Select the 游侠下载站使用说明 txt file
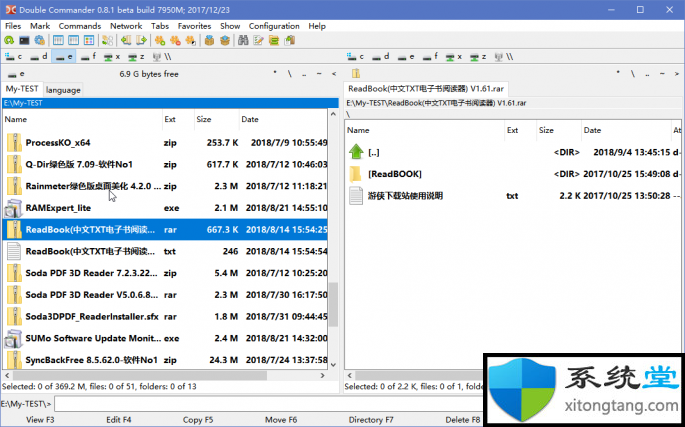 coord(513,196)
